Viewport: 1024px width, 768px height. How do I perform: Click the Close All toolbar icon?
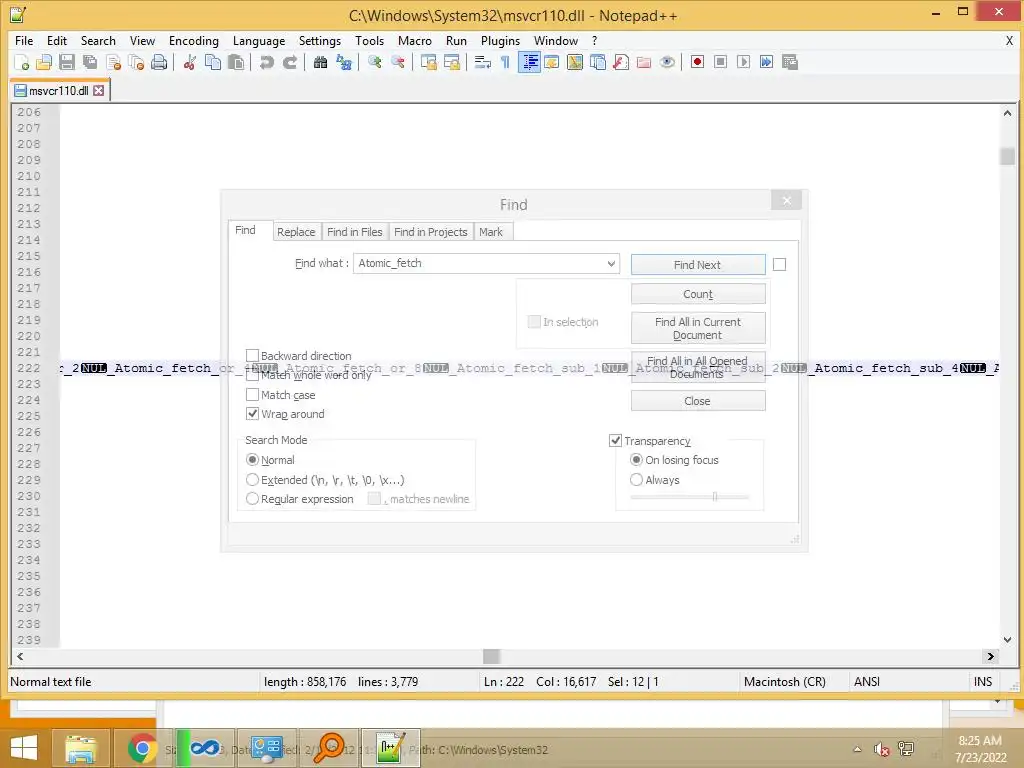136,63
